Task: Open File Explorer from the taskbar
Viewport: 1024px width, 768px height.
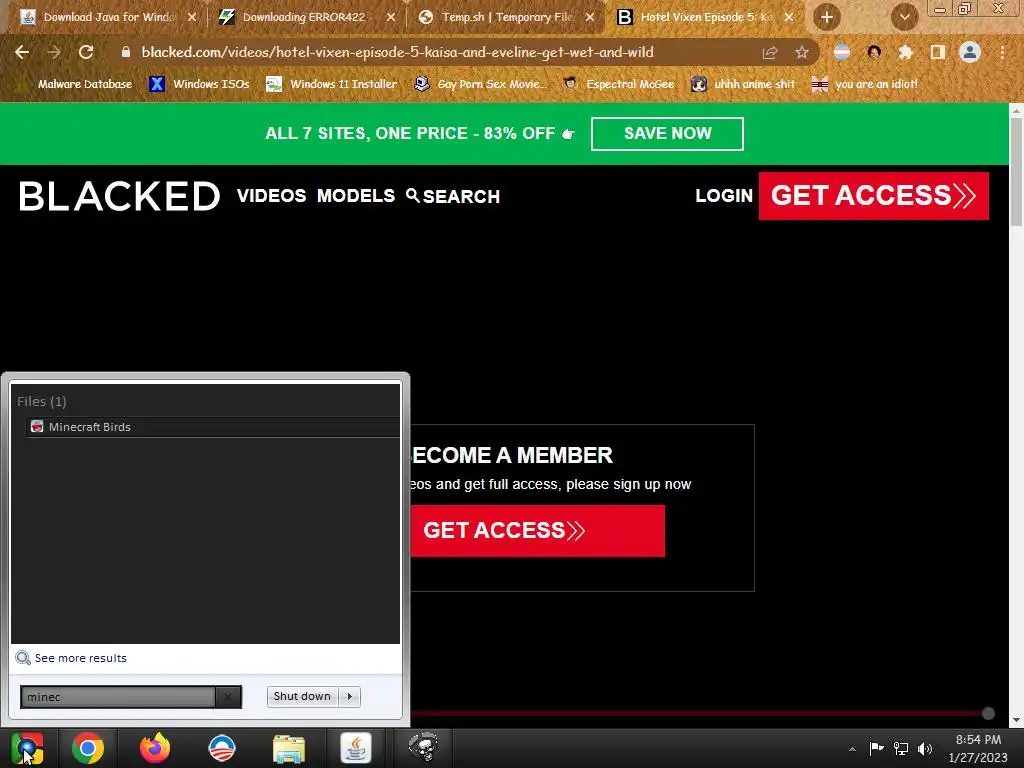Action: click(289, 748)
